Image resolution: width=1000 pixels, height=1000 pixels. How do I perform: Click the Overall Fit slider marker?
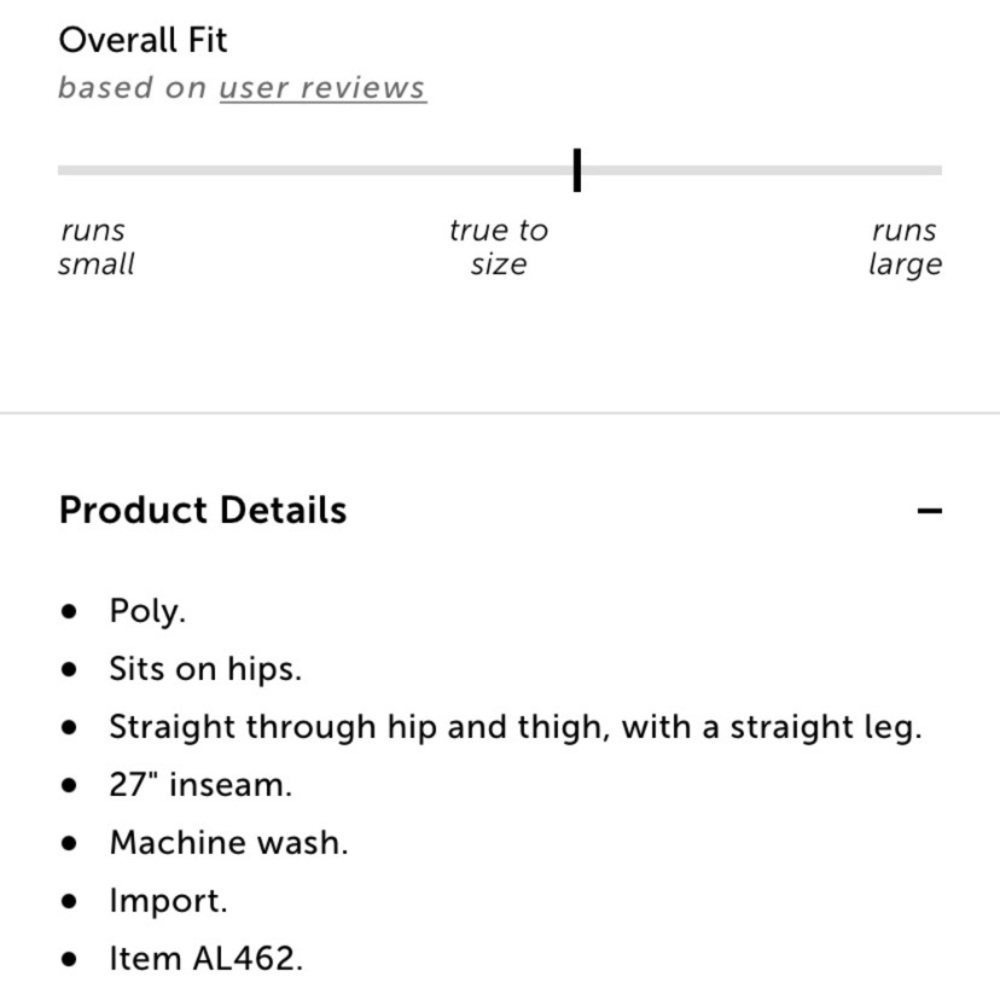point(577,170)
